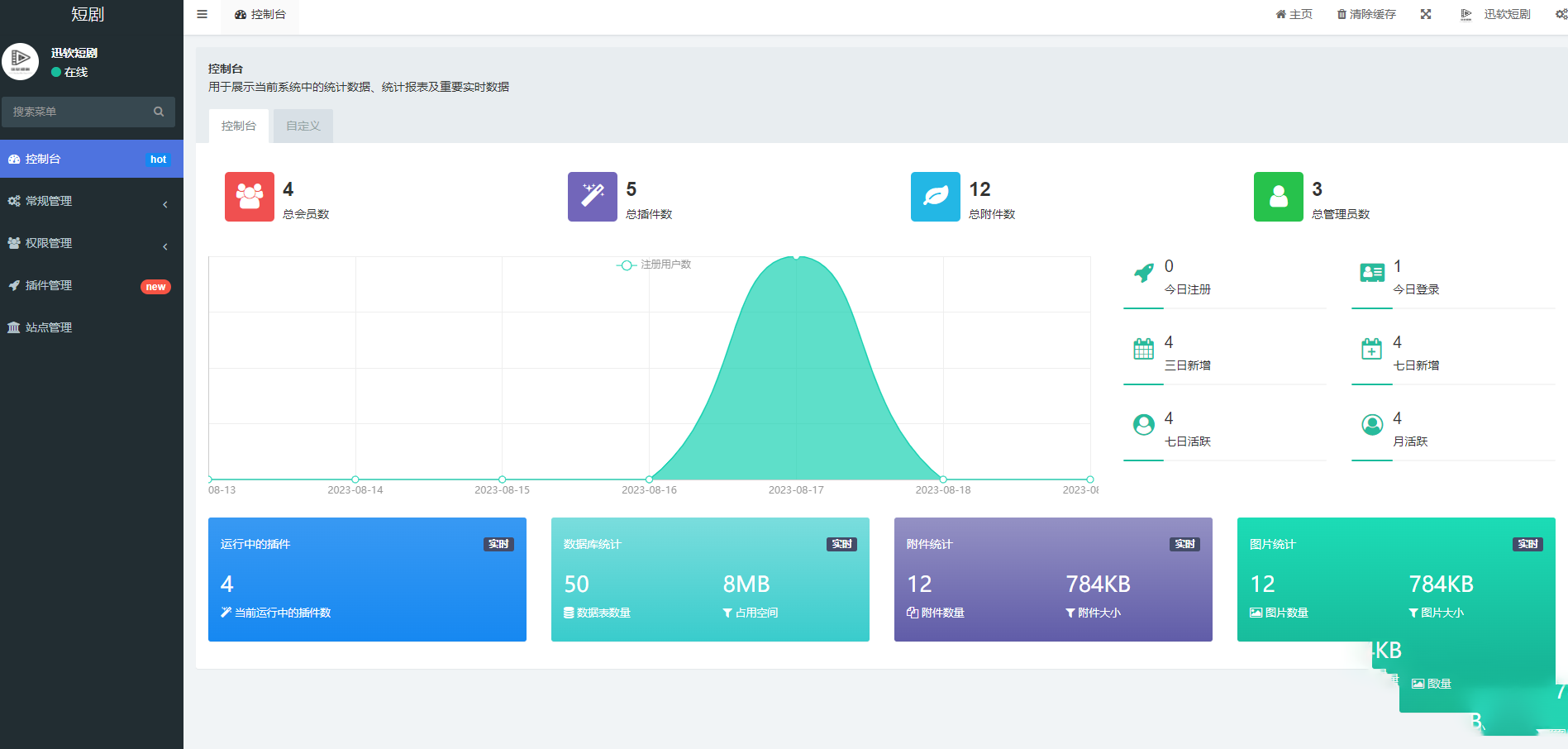Screen dimensions: 1568x749
Task: Click the settings gears icon at top right
Action: coord(1561,14)
